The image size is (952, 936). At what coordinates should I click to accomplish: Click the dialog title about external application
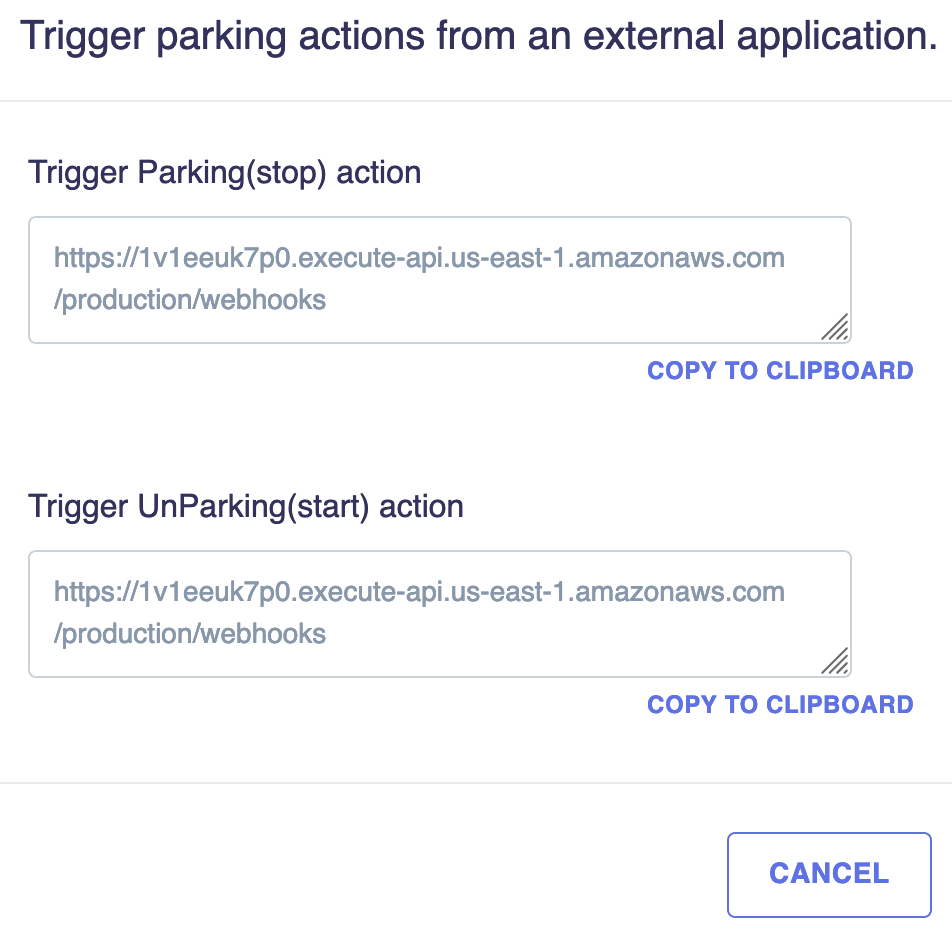(x=478, y=36)
